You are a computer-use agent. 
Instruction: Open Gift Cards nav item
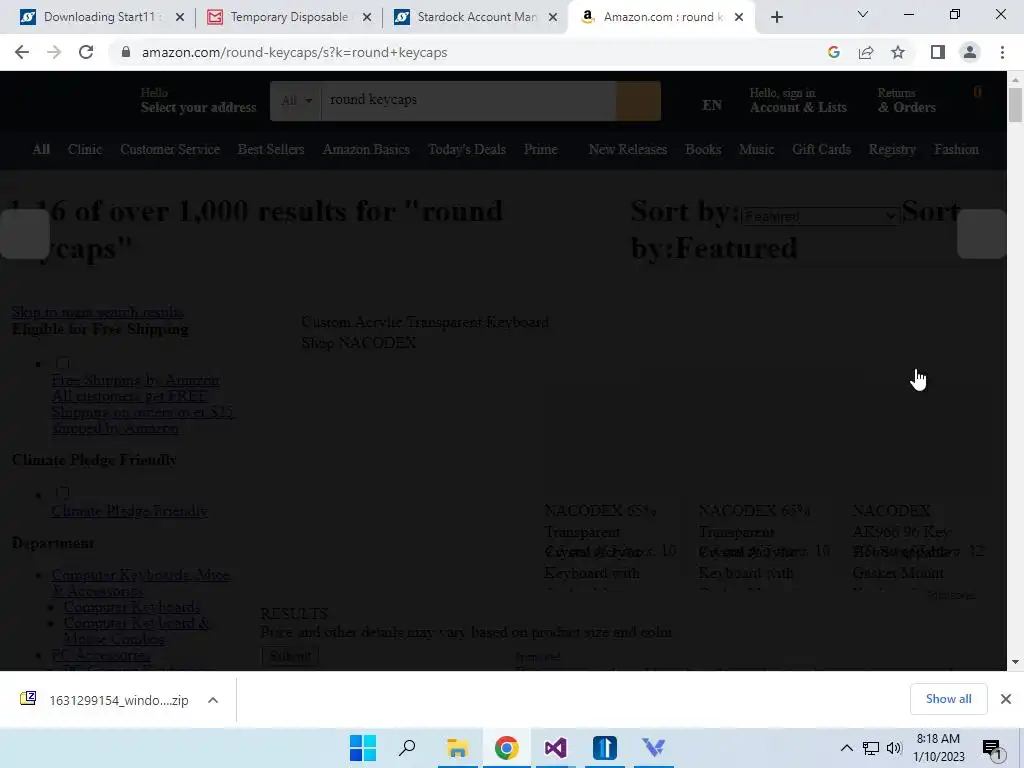[x=822, y=150]
